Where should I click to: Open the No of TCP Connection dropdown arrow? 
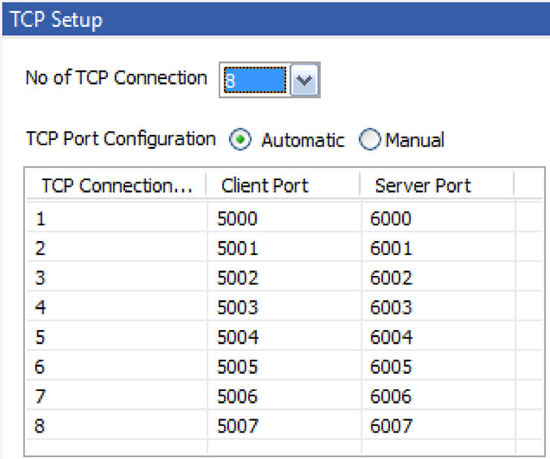pos(304,80)
